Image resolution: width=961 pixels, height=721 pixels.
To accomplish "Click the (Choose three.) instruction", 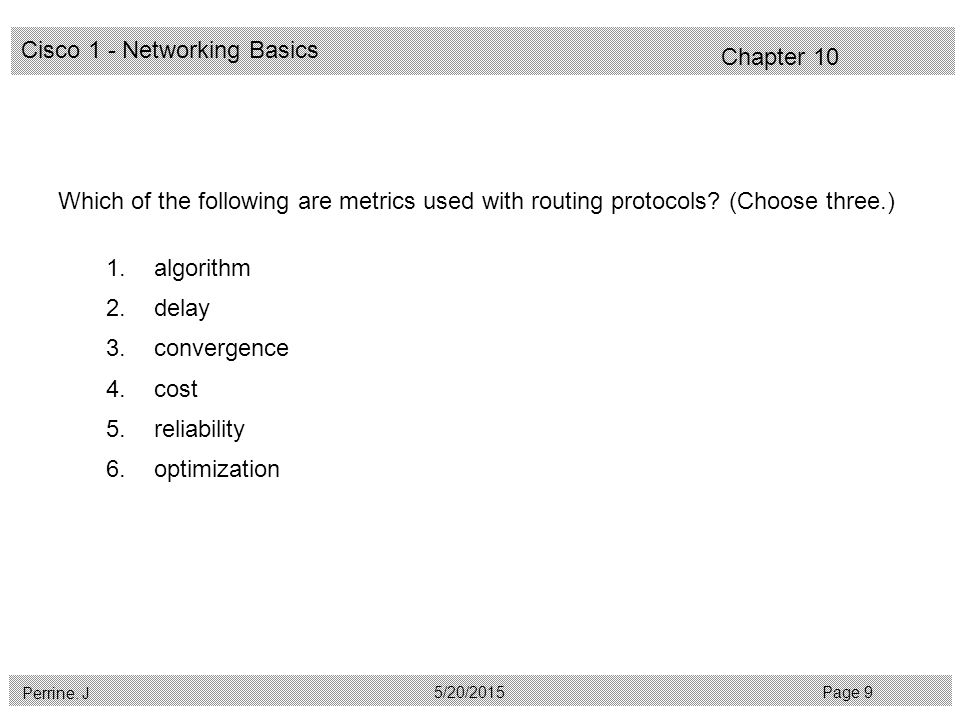I will pyautogui.click(x=812, y=202).
